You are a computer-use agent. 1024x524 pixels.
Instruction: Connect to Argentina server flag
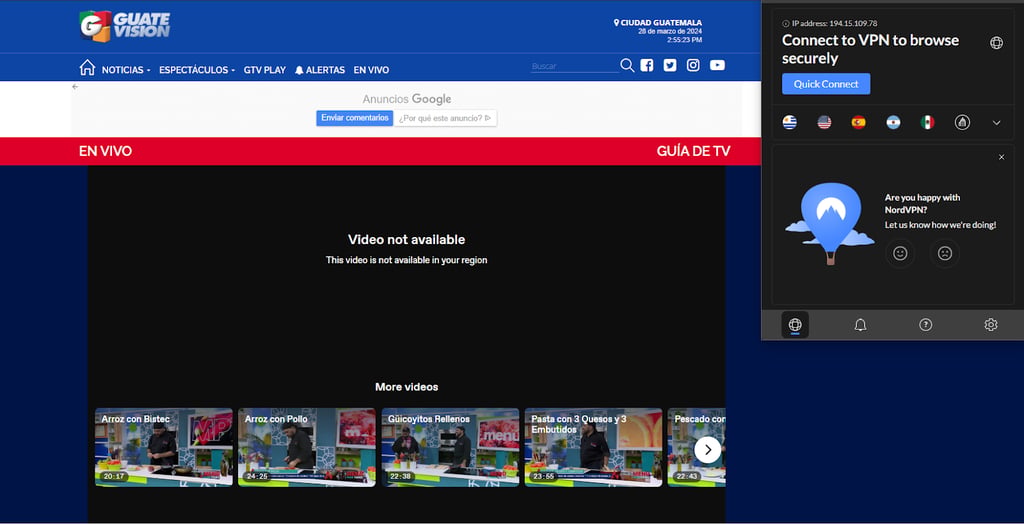(x=893, y=122)
